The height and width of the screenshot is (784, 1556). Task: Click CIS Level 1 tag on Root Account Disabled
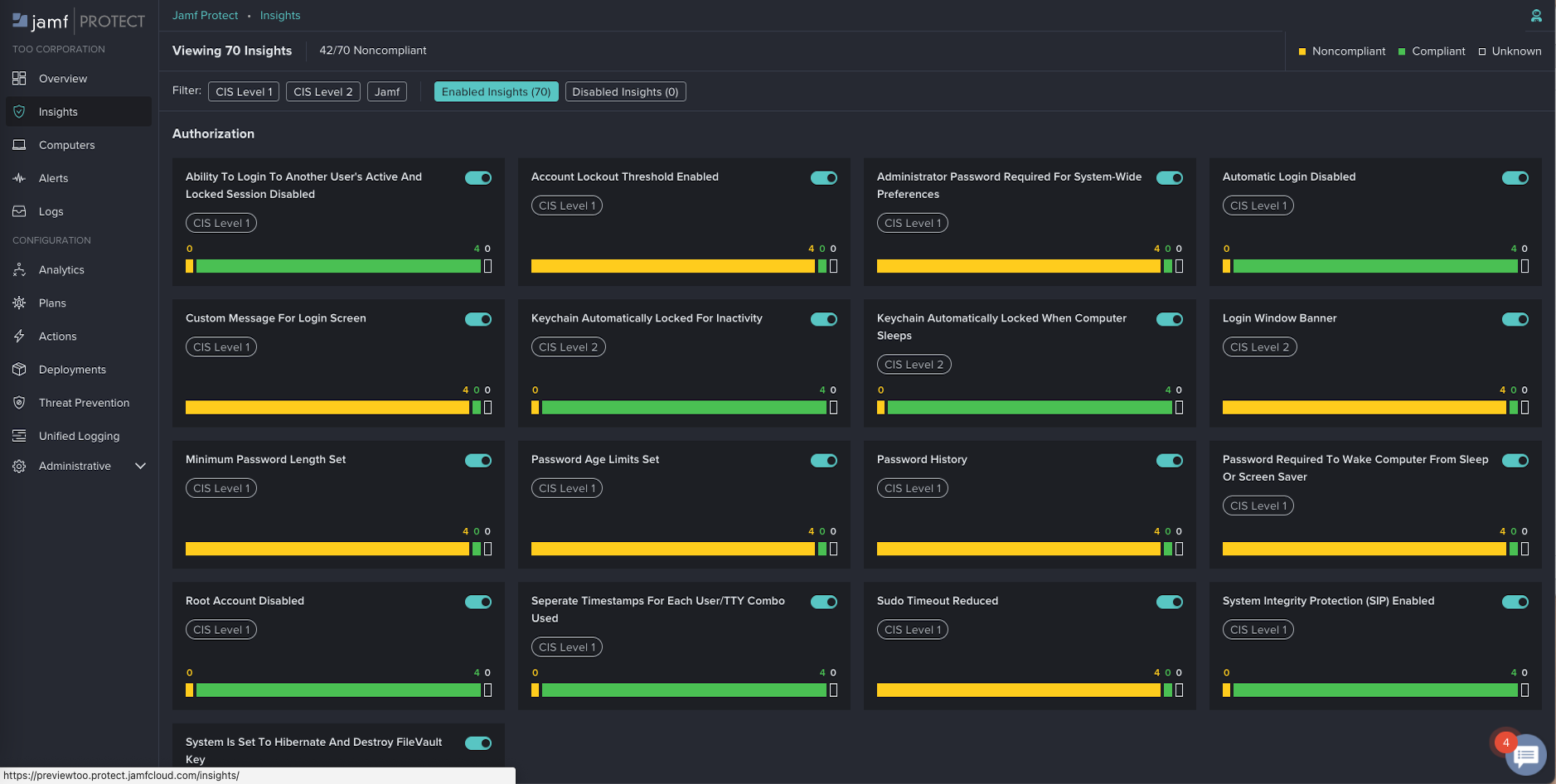(221, 630)
